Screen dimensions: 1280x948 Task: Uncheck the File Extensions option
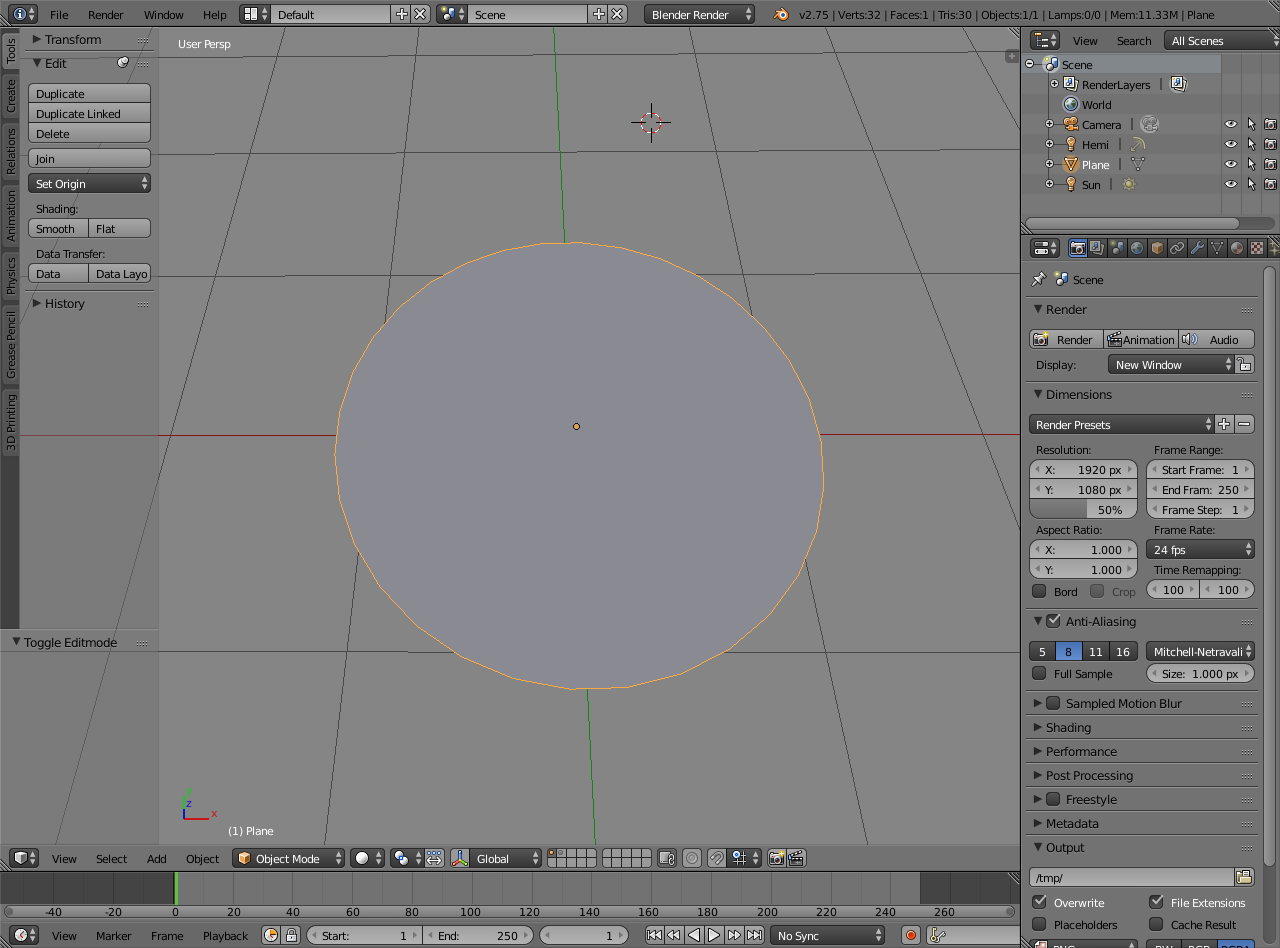tap(1157, 901)
